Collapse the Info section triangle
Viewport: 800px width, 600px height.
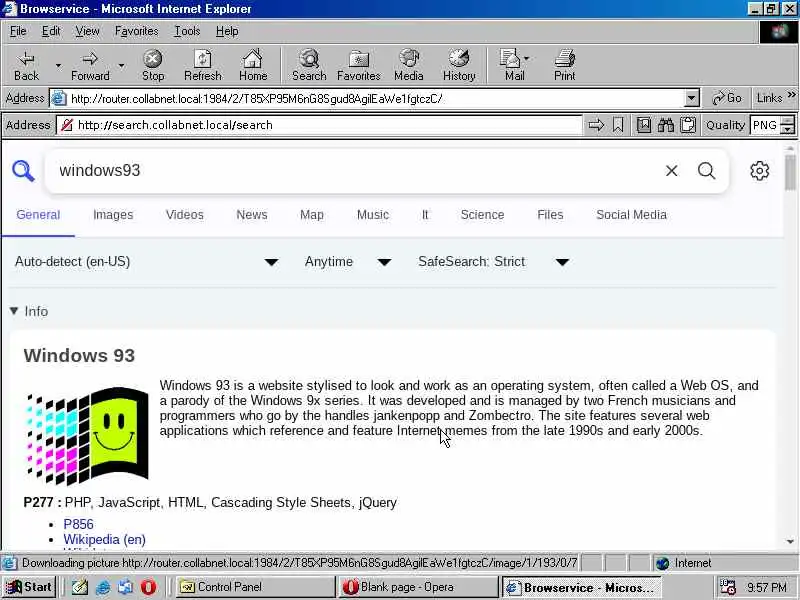(14, 311)
